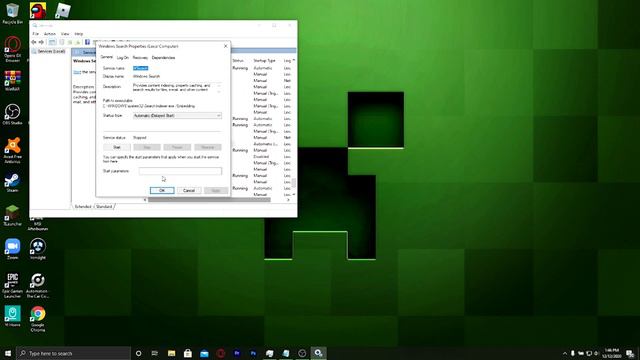Screen dimensions: 640x360
Task: Click the highlighted Service name field
Action: 140,68
